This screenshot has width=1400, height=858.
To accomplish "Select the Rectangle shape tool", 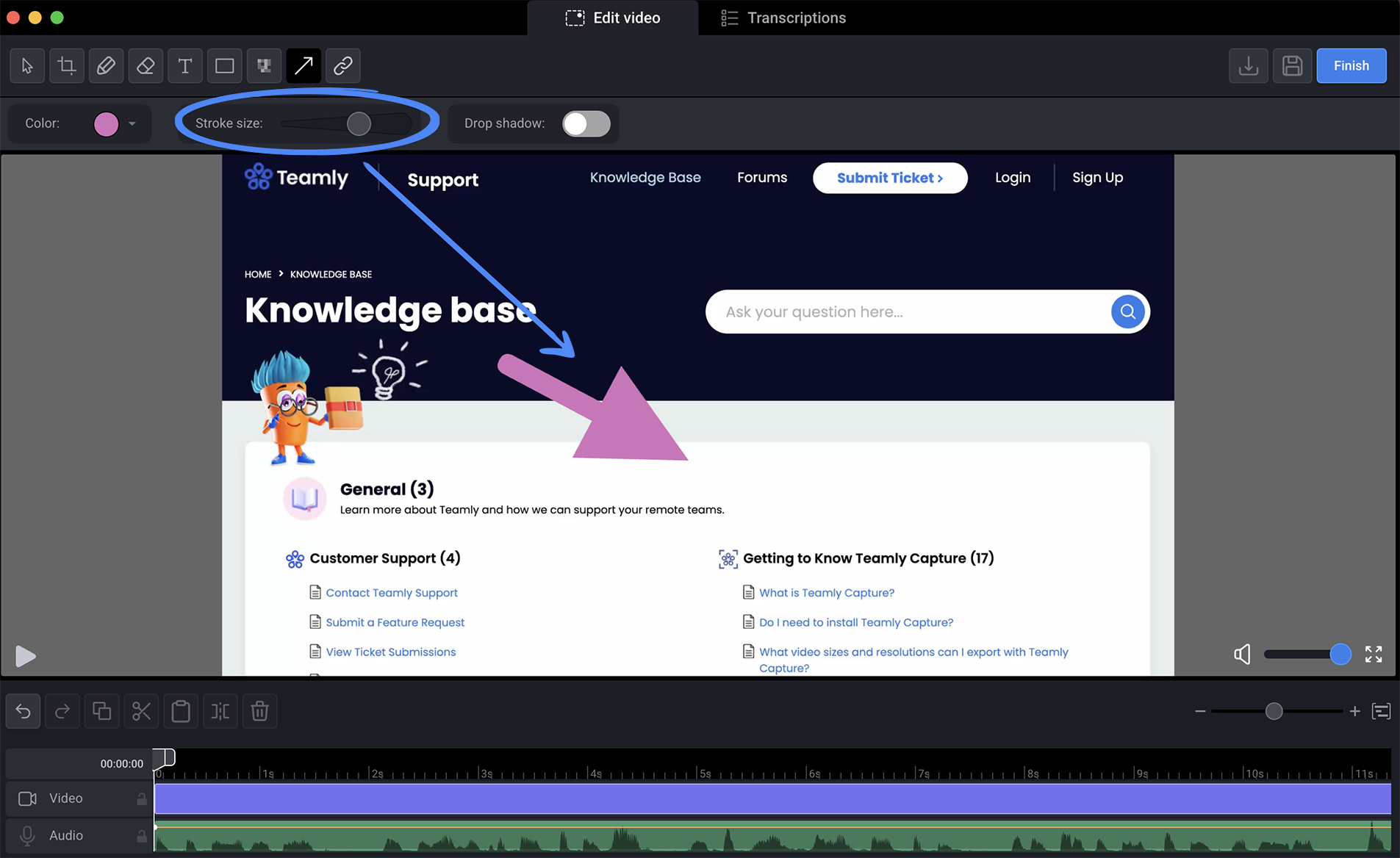I will 225,66.
